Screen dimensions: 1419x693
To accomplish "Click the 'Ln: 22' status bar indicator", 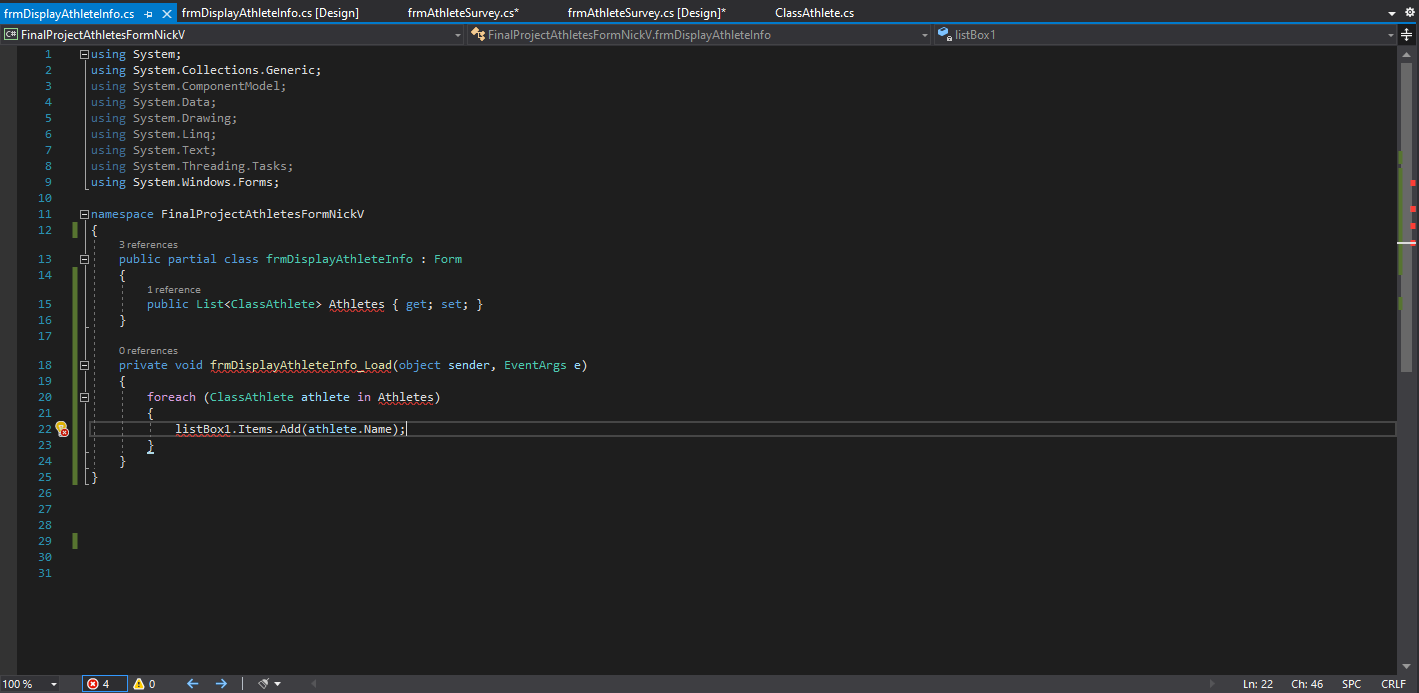I will click(x=1258, y=684).
